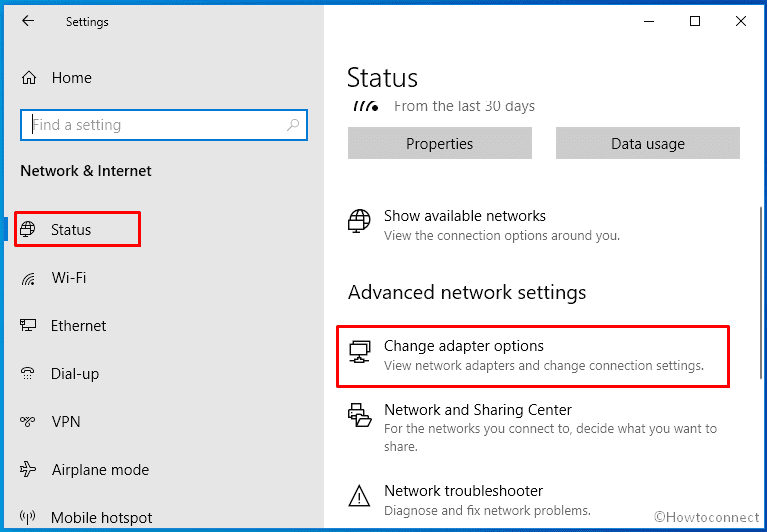
Task: Click the vertical scrollbar on right
Action: point(761,292)
